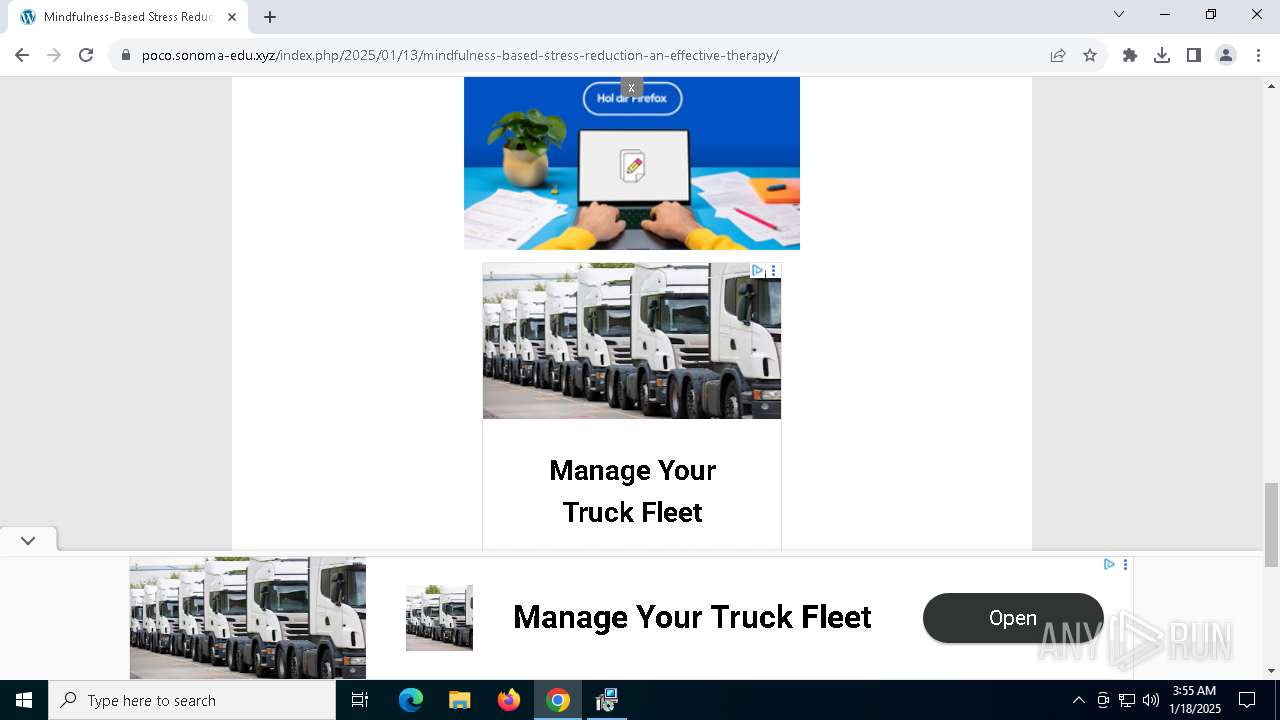Open the last pinned taskbar app icon

tap(606, 700)
